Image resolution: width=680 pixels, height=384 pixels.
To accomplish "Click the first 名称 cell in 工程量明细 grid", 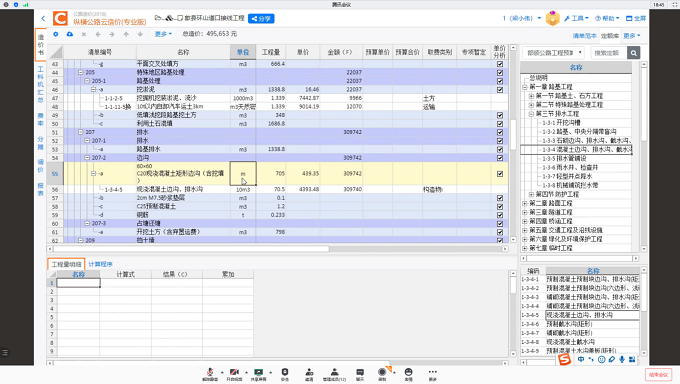I will point(78,283).
